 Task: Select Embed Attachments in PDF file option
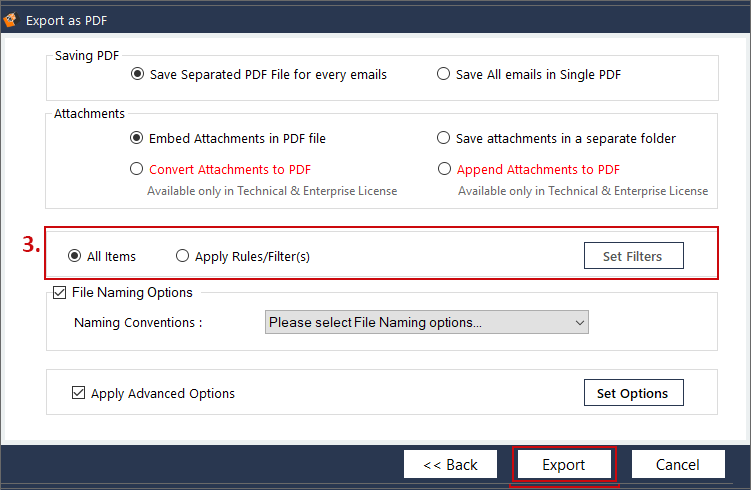coord(137,138)
